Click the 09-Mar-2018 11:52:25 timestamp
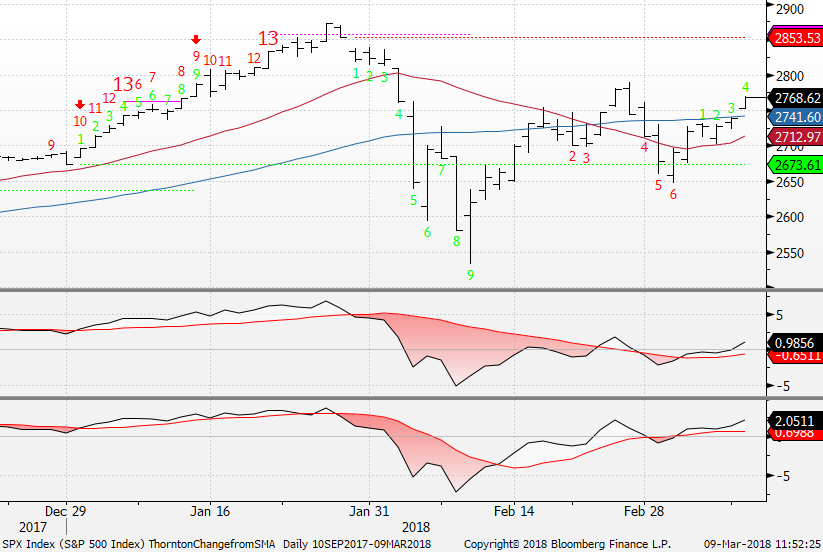823x552 pixels. [x=763, y=544]
